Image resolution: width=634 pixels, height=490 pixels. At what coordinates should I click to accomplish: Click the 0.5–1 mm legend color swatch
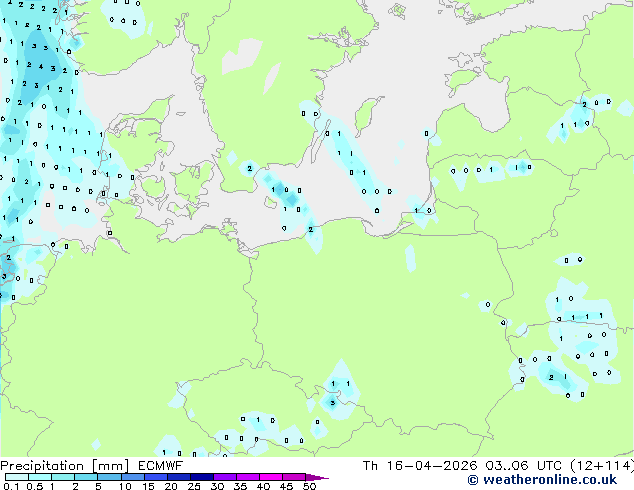[x=40, y=477]
